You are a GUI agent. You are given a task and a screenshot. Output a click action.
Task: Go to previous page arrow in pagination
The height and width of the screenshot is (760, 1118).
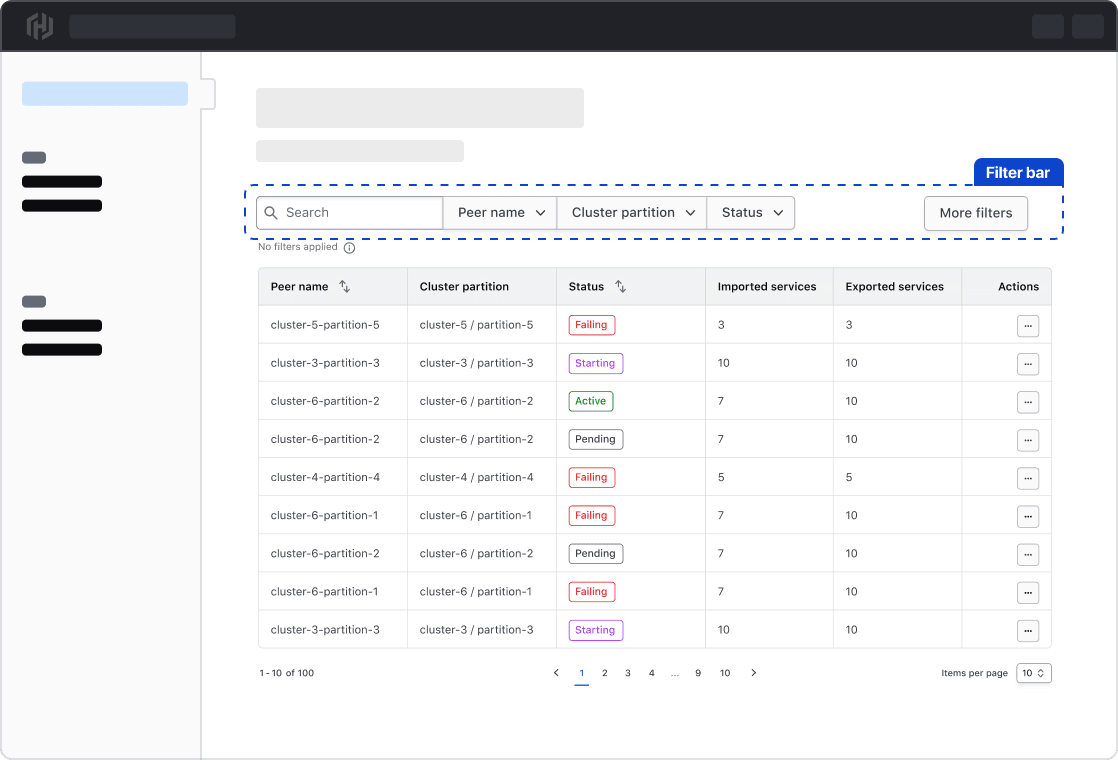click(x=556, y=673)
